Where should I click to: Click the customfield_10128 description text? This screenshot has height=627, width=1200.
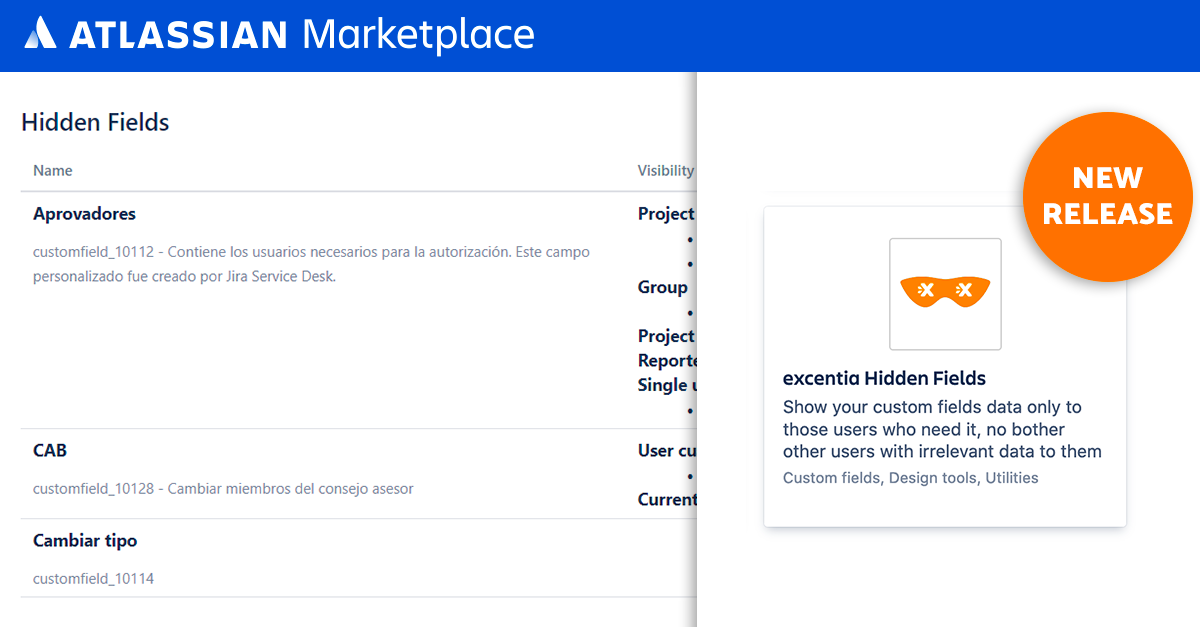[x=223, y=489]
